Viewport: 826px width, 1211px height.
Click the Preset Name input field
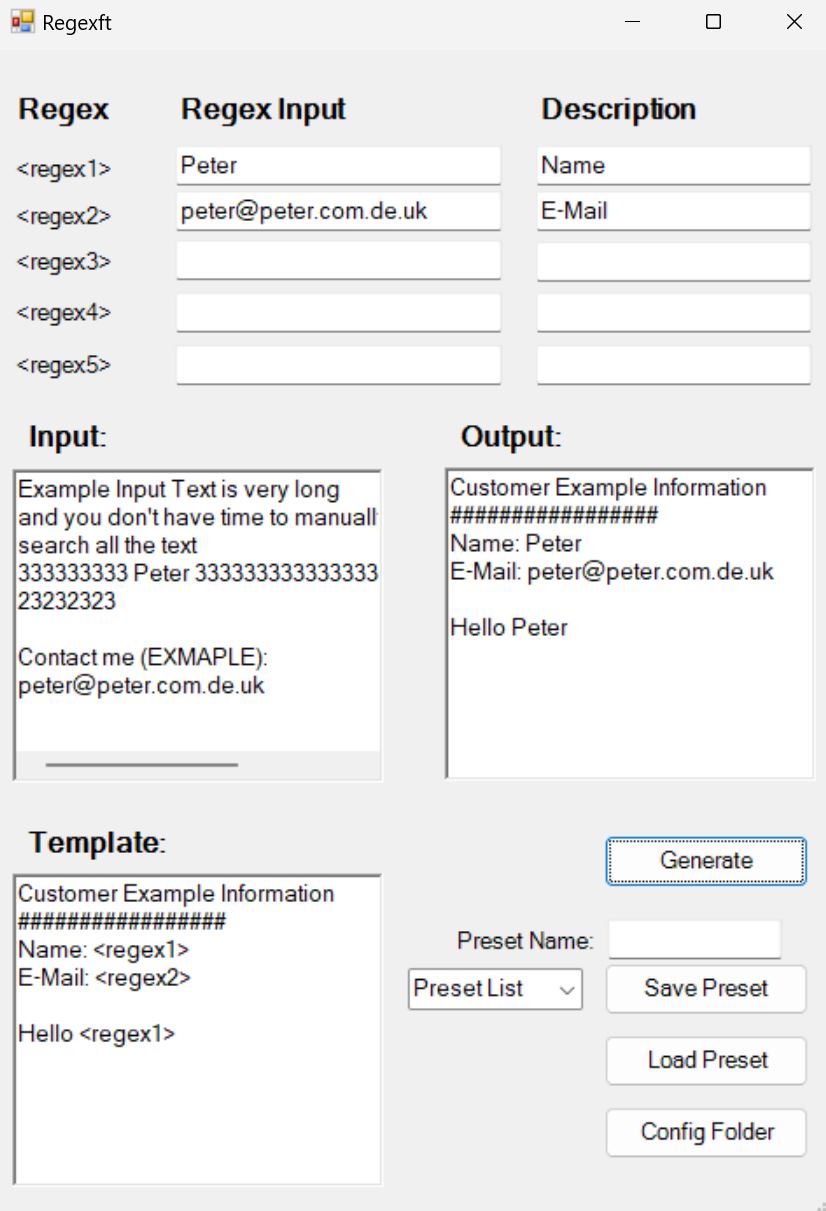click(x=693, y=939)
